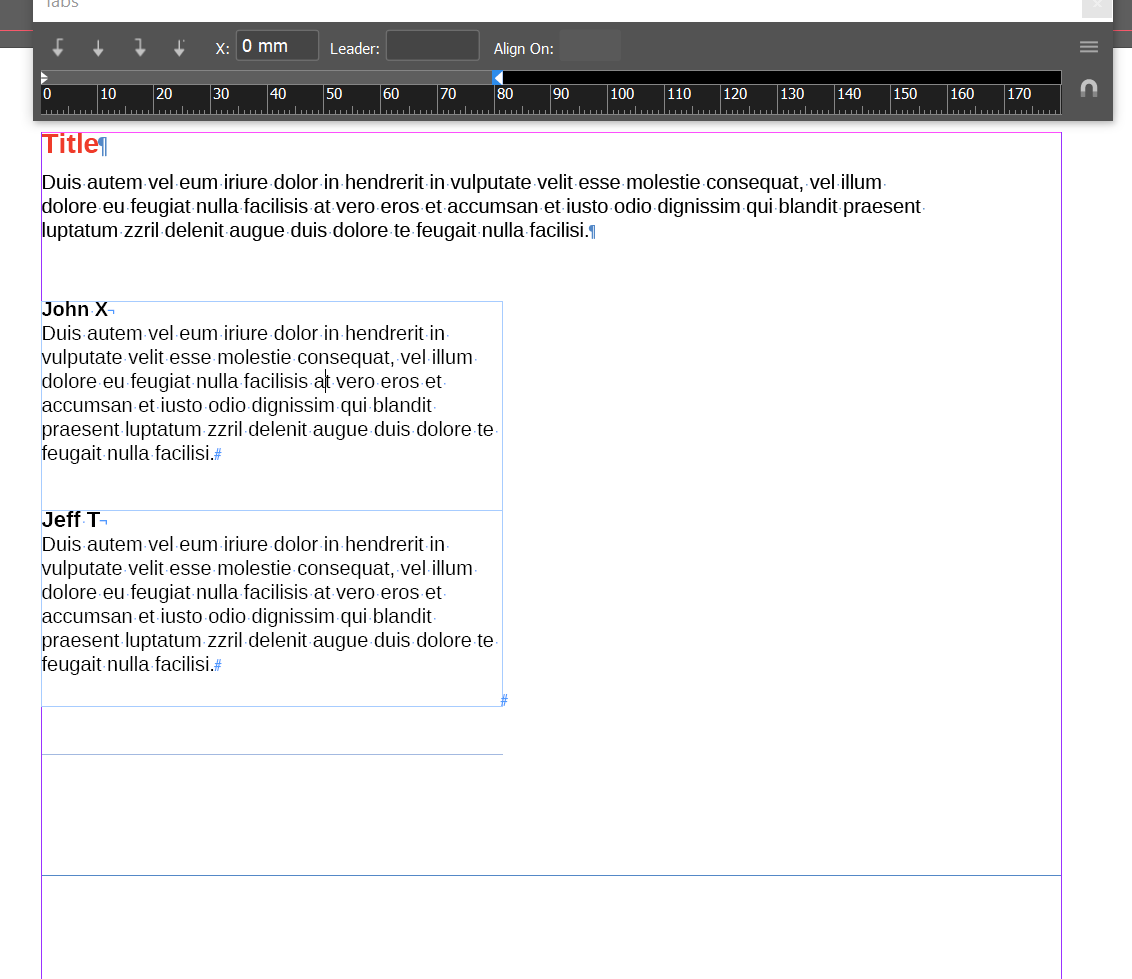The width and height of the screenshot is (1132, 979).
Task: Click the overset text indicator after 'feugait nulla facilisi'
Action: point(218,454)
